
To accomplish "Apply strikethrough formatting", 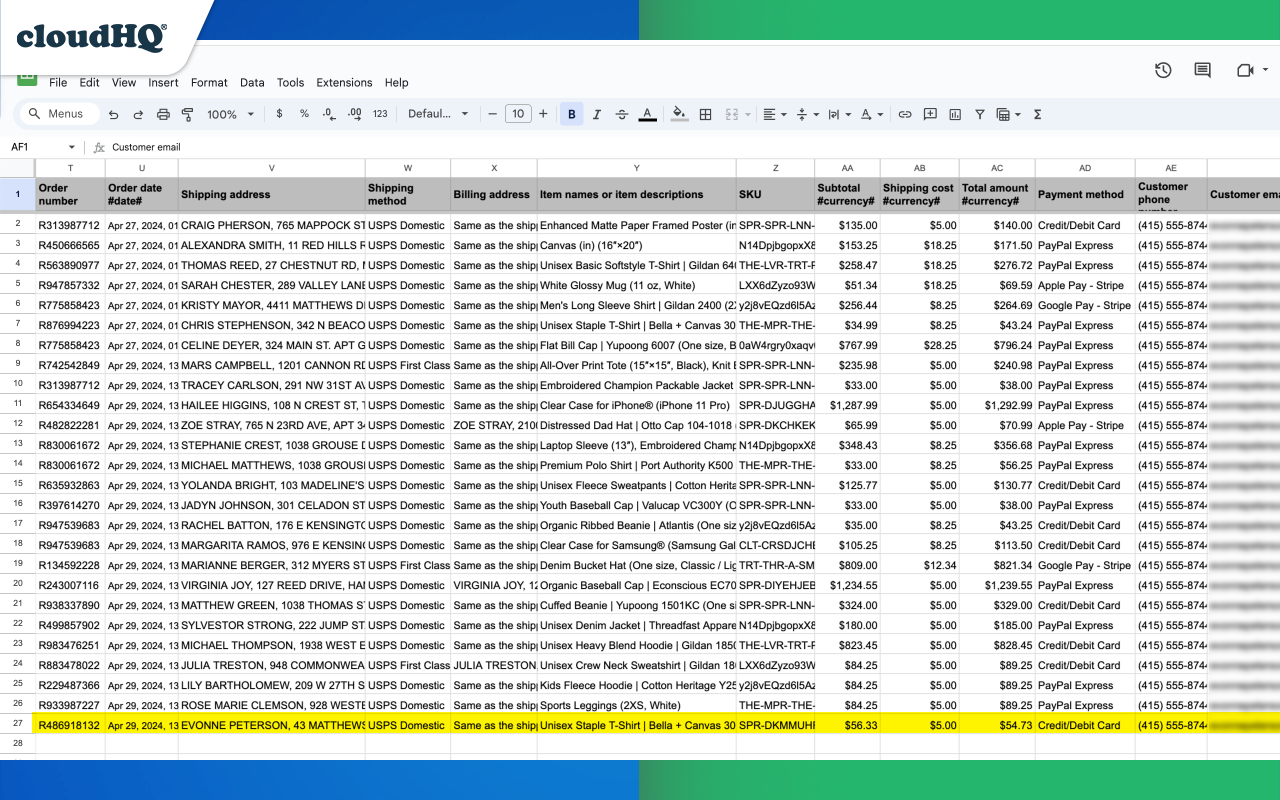I will 621,114.
